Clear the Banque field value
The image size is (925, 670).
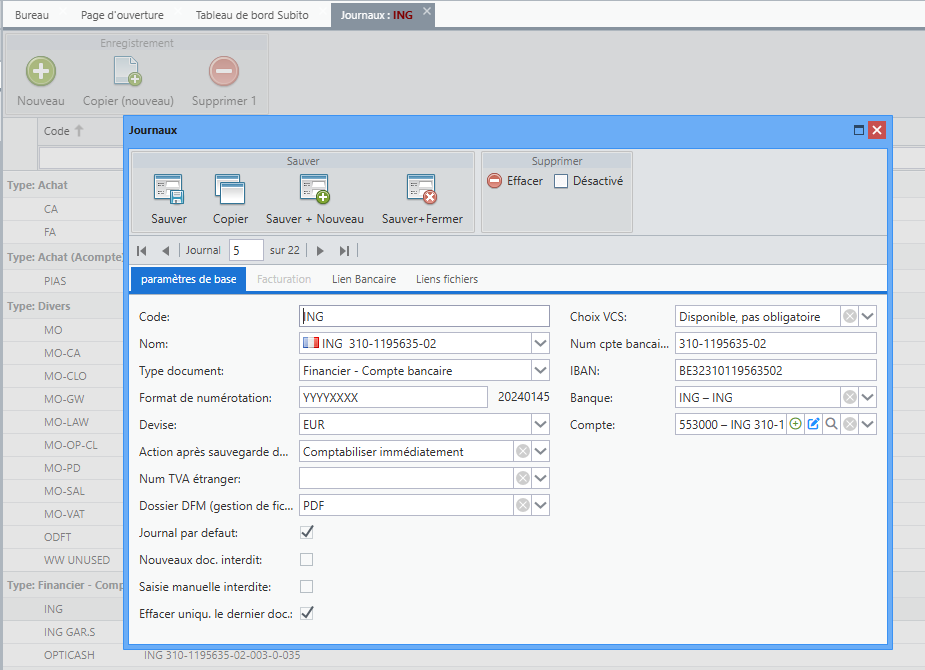[x=849, y=398]
